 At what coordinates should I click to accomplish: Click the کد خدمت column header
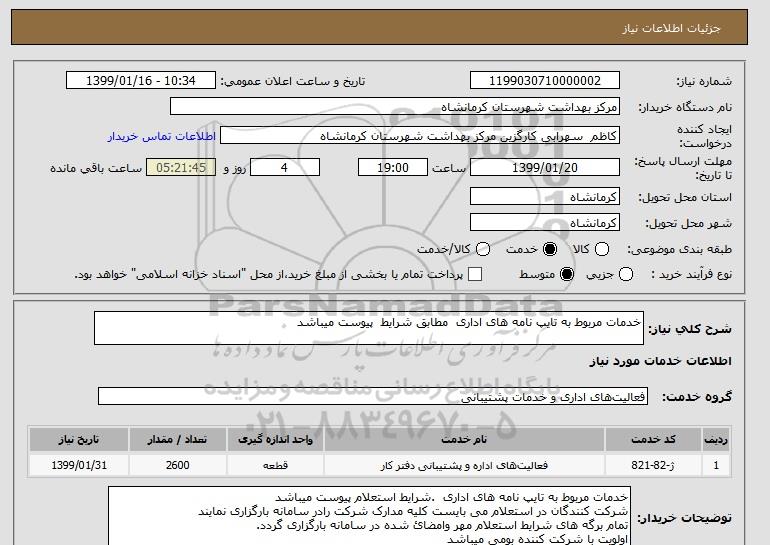pos(653,439)
